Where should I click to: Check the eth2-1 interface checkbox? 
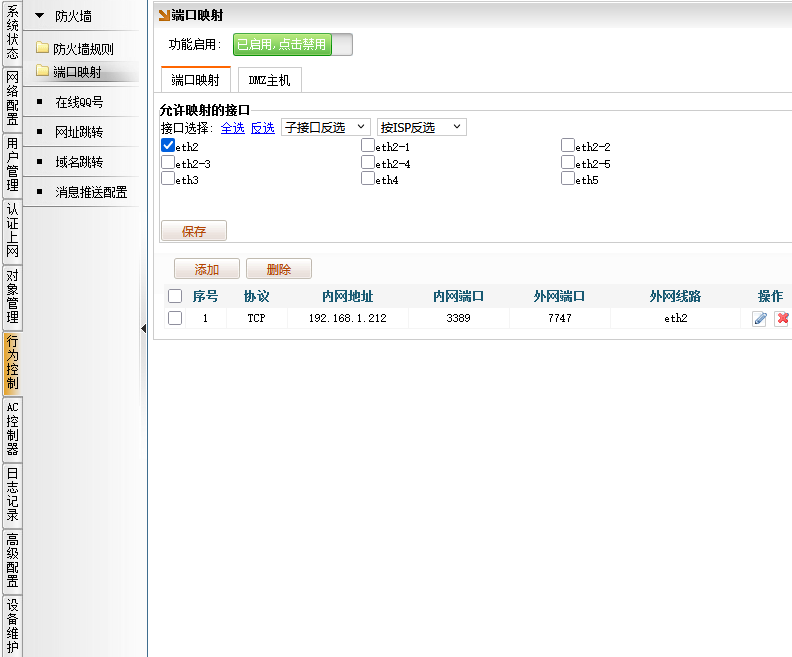pyautogui.click(x=368, y=145)
